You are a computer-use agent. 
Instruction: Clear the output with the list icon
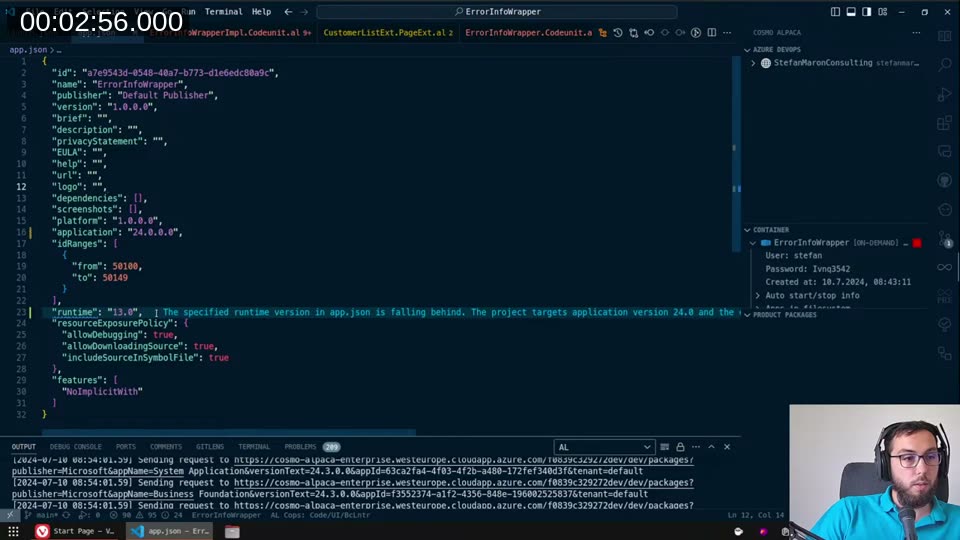coord(664,447)
